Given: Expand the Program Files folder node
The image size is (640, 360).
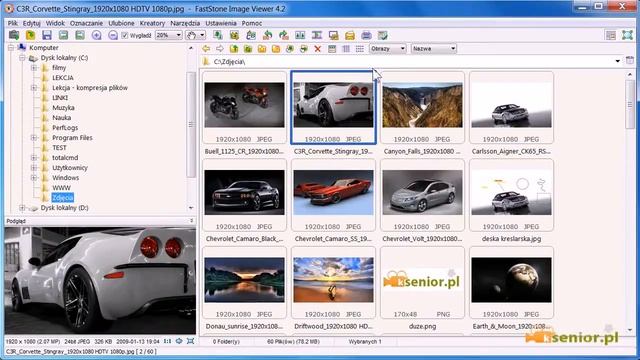Looking at the screenshot, I should [x=34, y=138].
